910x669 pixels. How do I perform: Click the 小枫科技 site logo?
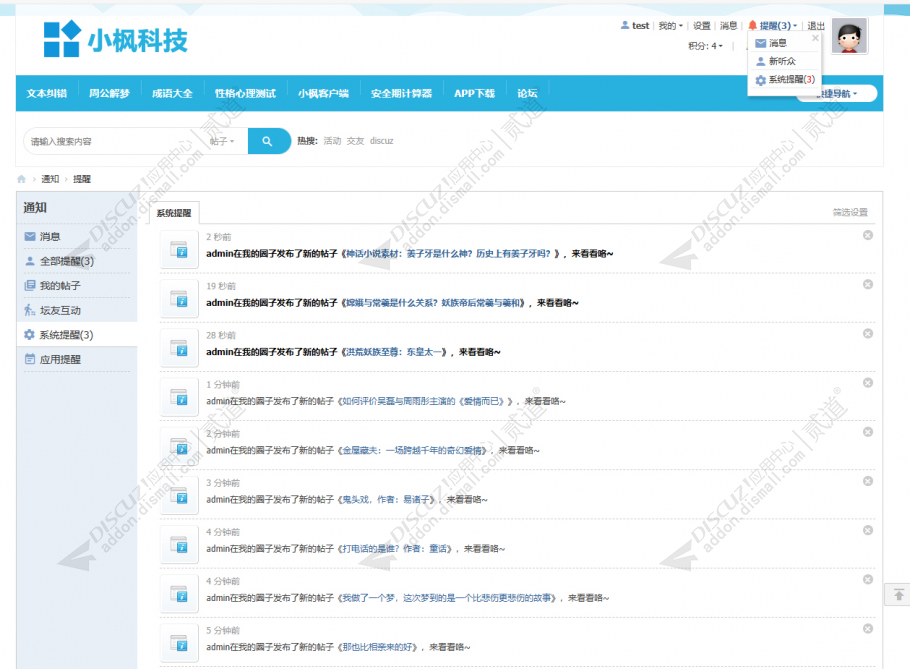coord(115,39)
